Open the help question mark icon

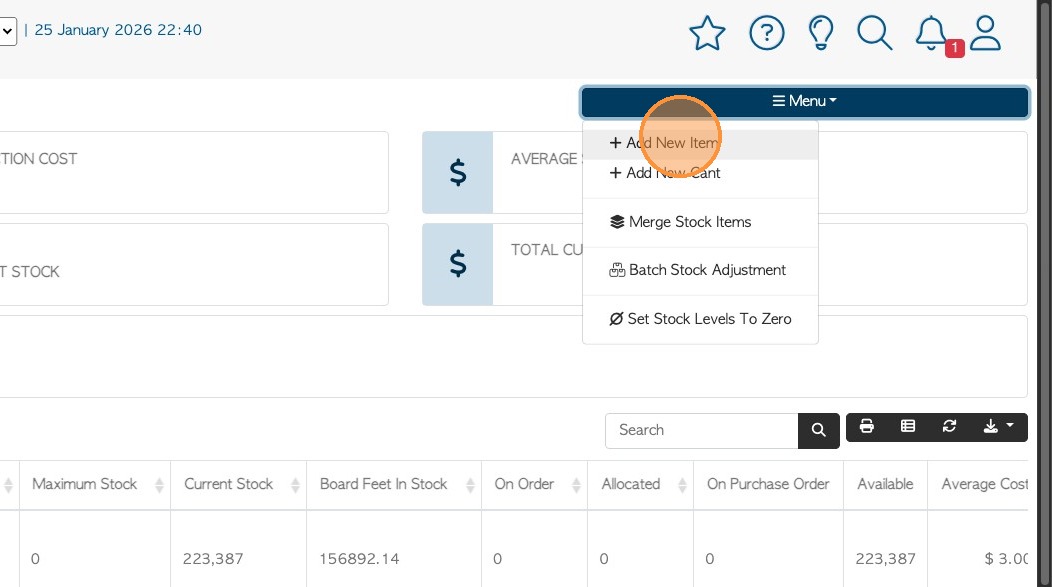click(x=766, y=34)
